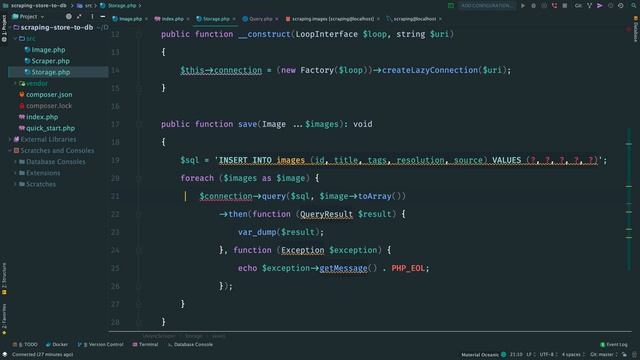Open the Structure side tool tab
The image size is (640, 360).
click(x=4, y=278)
